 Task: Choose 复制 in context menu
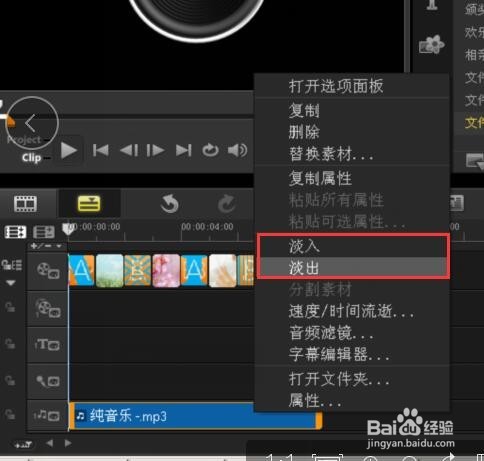pyautogui.click(x=353, y=111)
